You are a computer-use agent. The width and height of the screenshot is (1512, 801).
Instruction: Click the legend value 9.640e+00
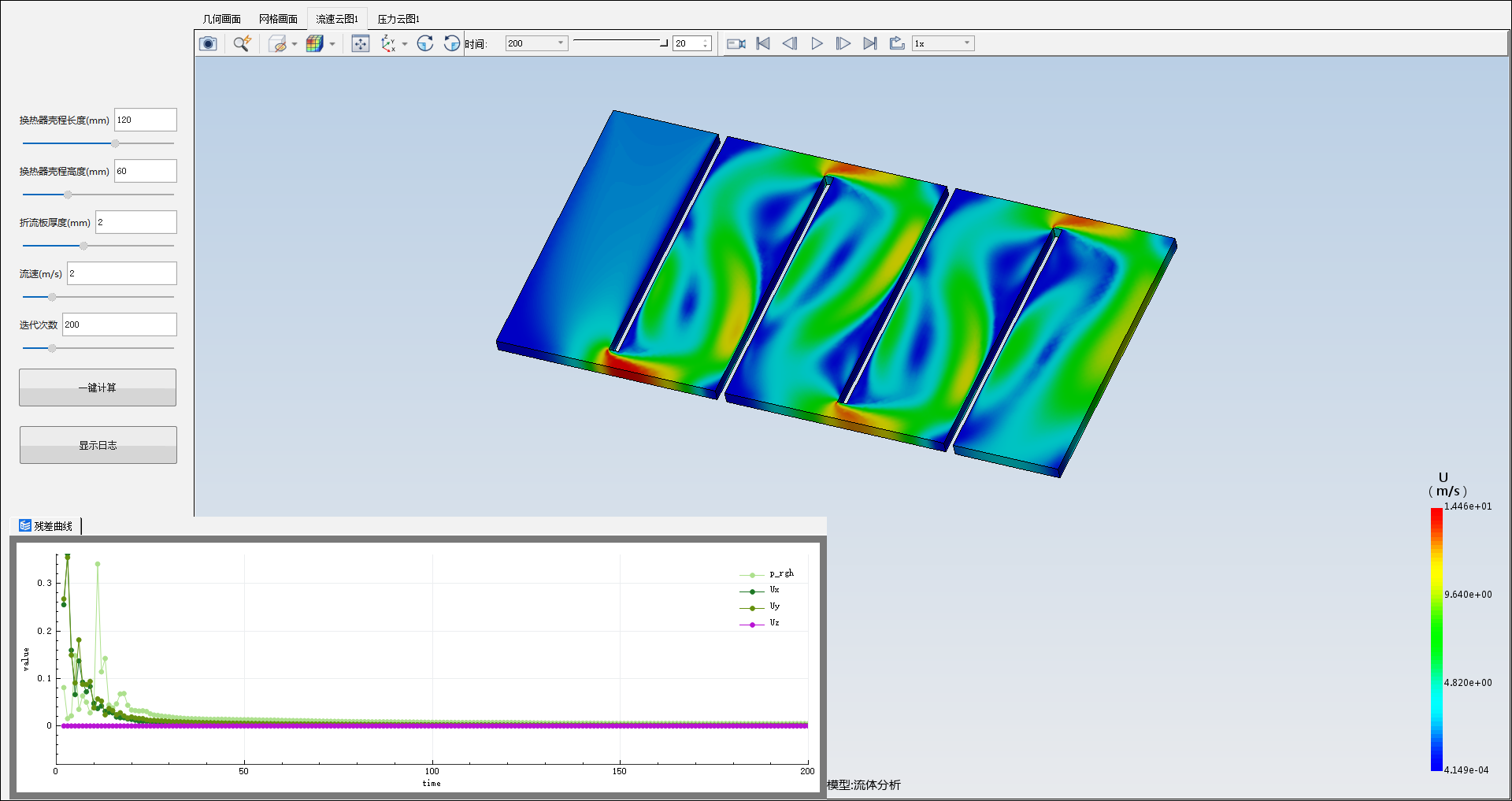pos(1468,595)
